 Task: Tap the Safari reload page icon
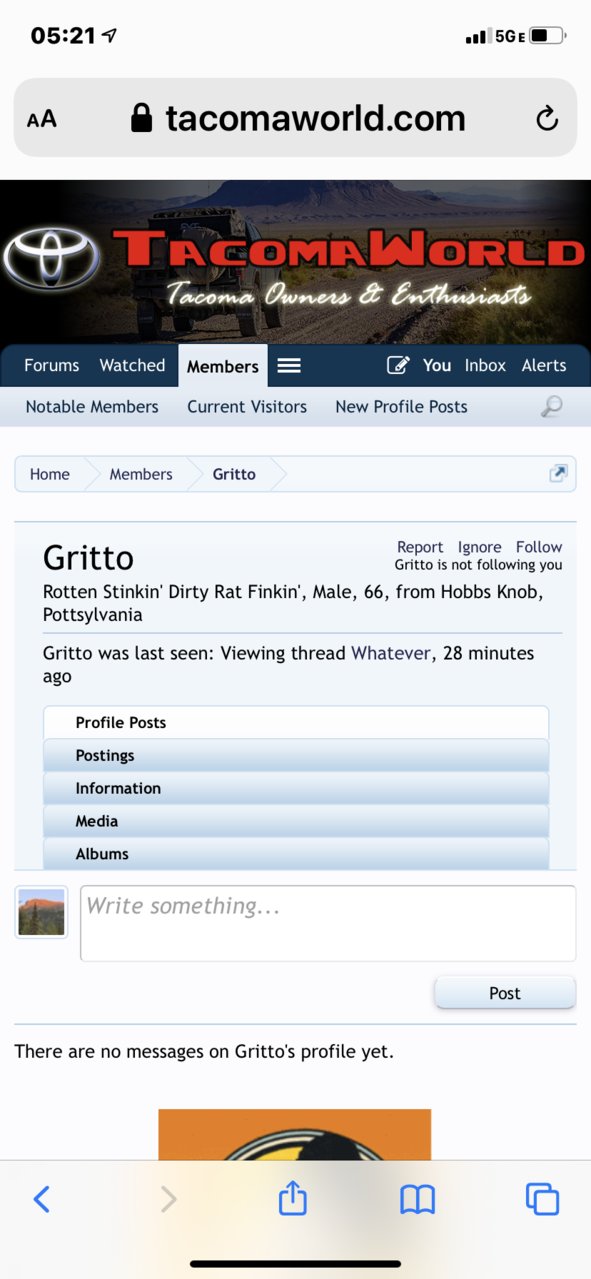click(x=547, y=119)
